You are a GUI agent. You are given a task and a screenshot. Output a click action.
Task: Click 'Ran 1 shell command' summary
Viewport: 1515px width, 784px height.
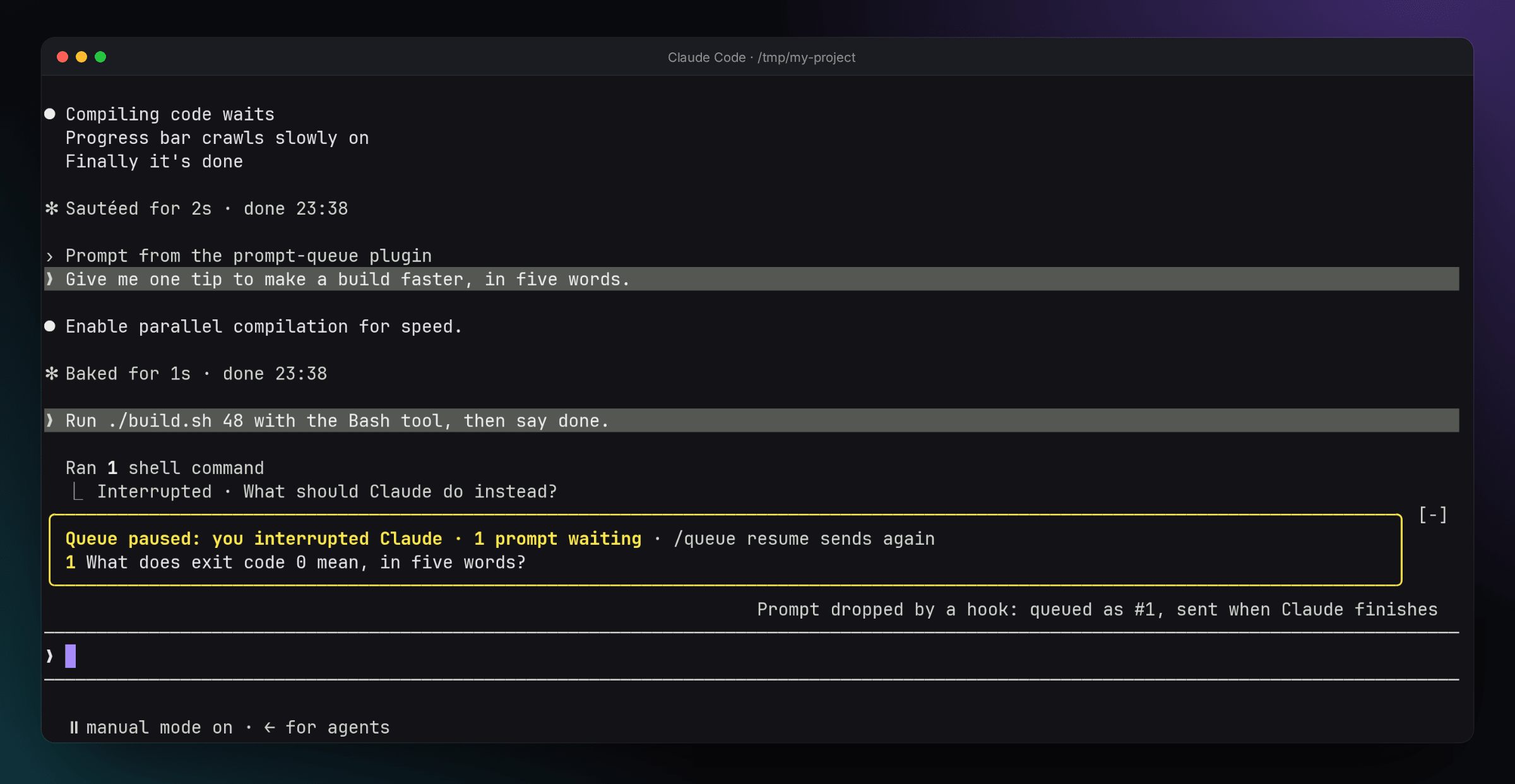tap(165, 468)
